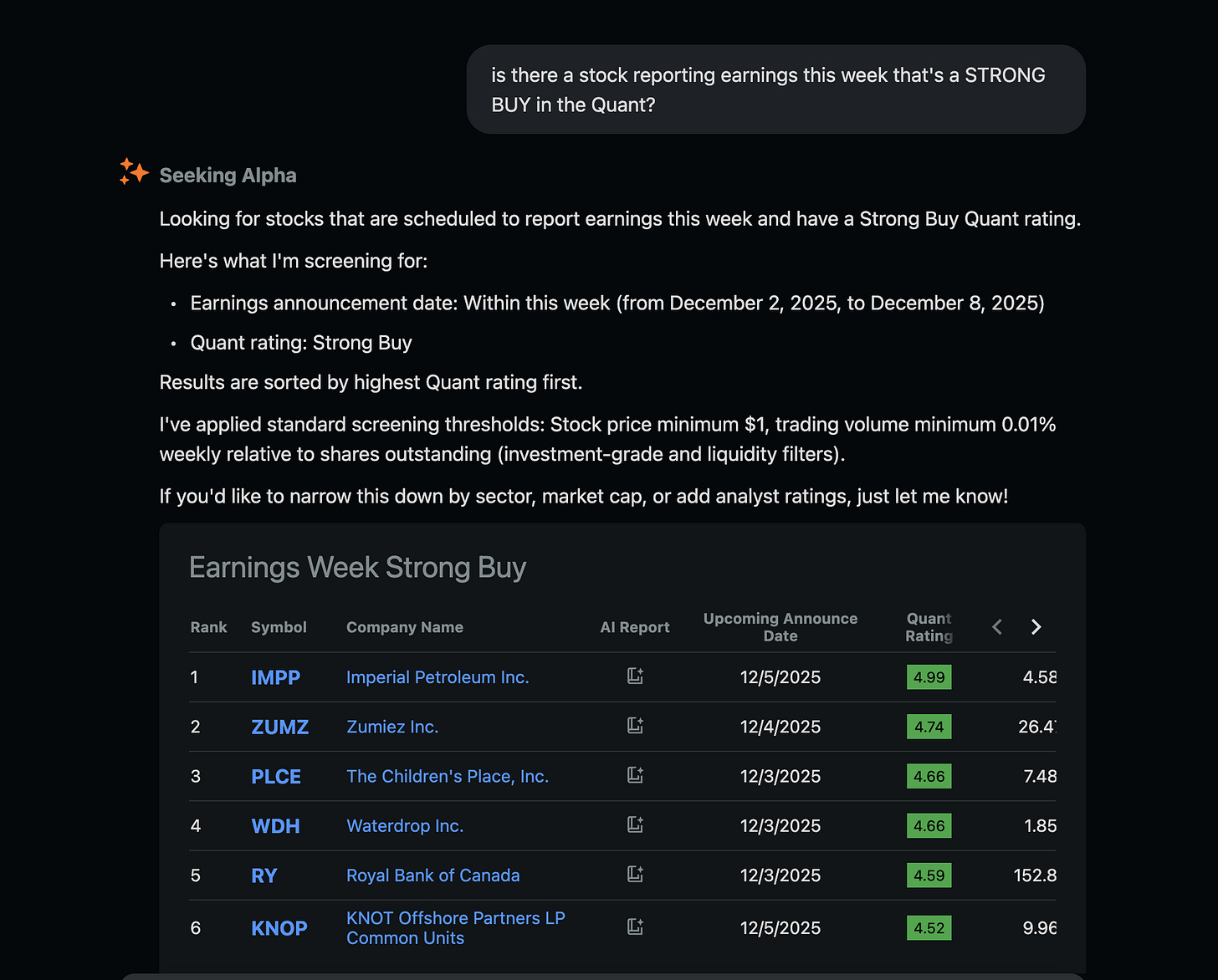Open Waterdrop Inc. company page
Viewport: 1218px width, 980px height.
point(405,826)
